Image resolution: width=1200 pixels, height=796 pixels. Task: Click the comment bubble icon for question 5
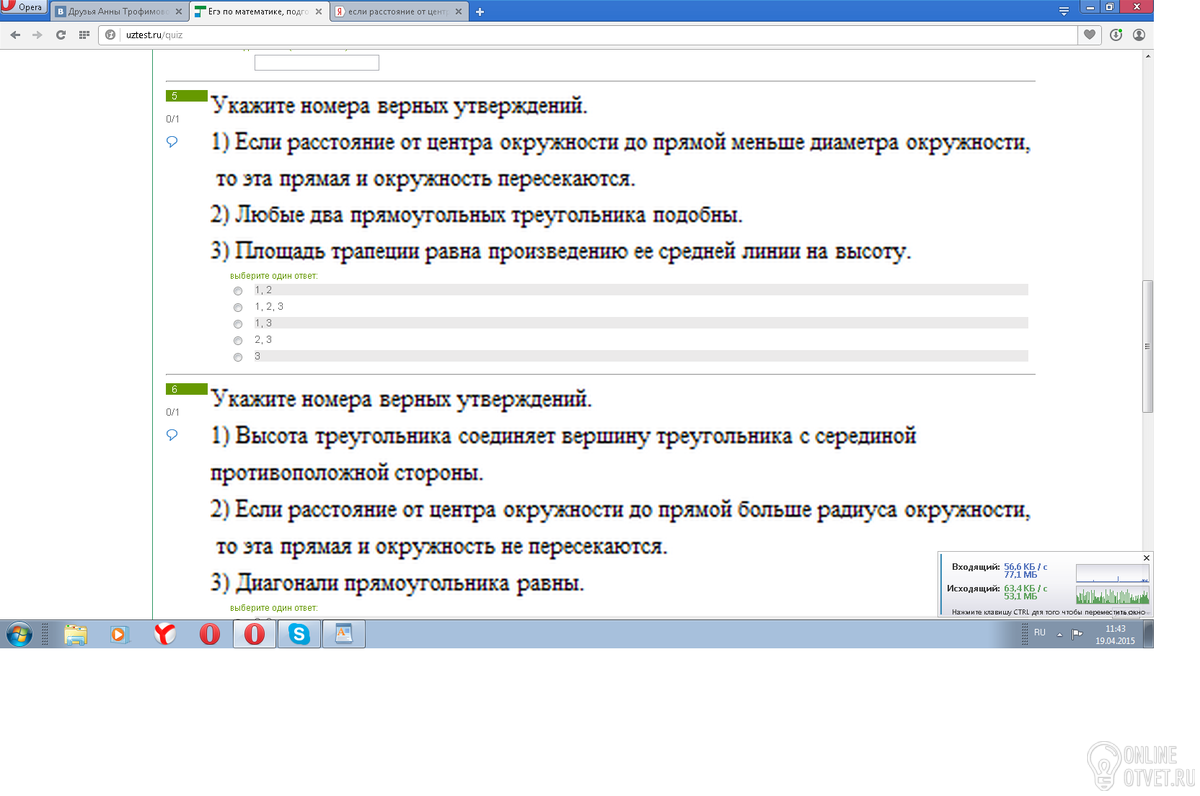[172, 142]
